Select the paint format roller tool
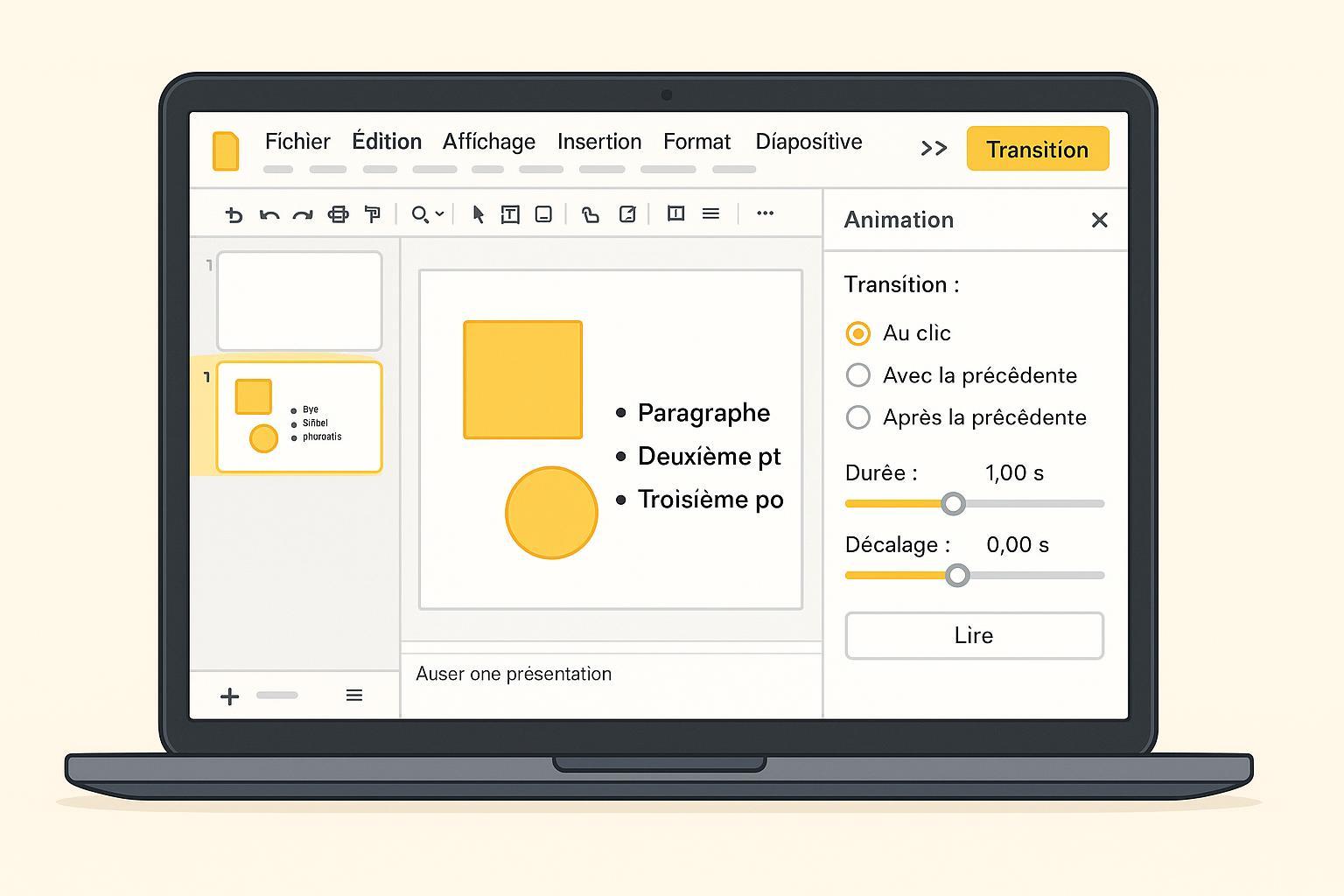The image size is (1344, 896). tap(373, 214)
